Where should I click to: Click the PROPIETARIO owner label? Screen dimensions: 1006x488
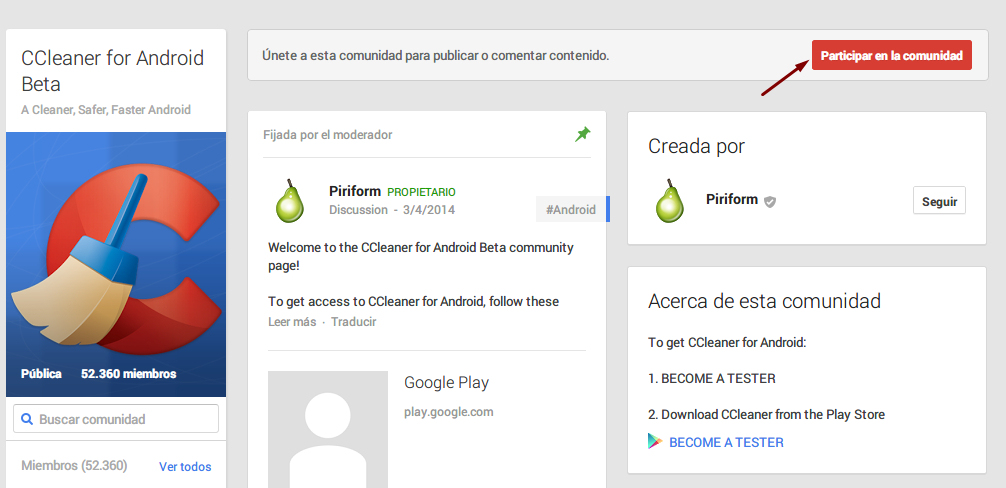coord(422,192)
